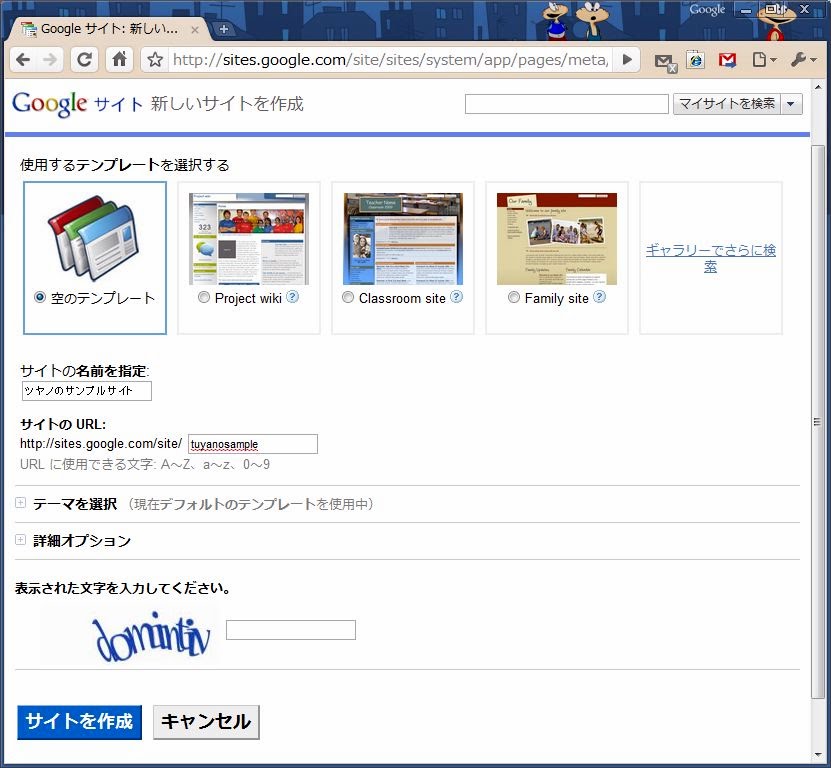Click the Gmail extension icon in toolbar

727,60
